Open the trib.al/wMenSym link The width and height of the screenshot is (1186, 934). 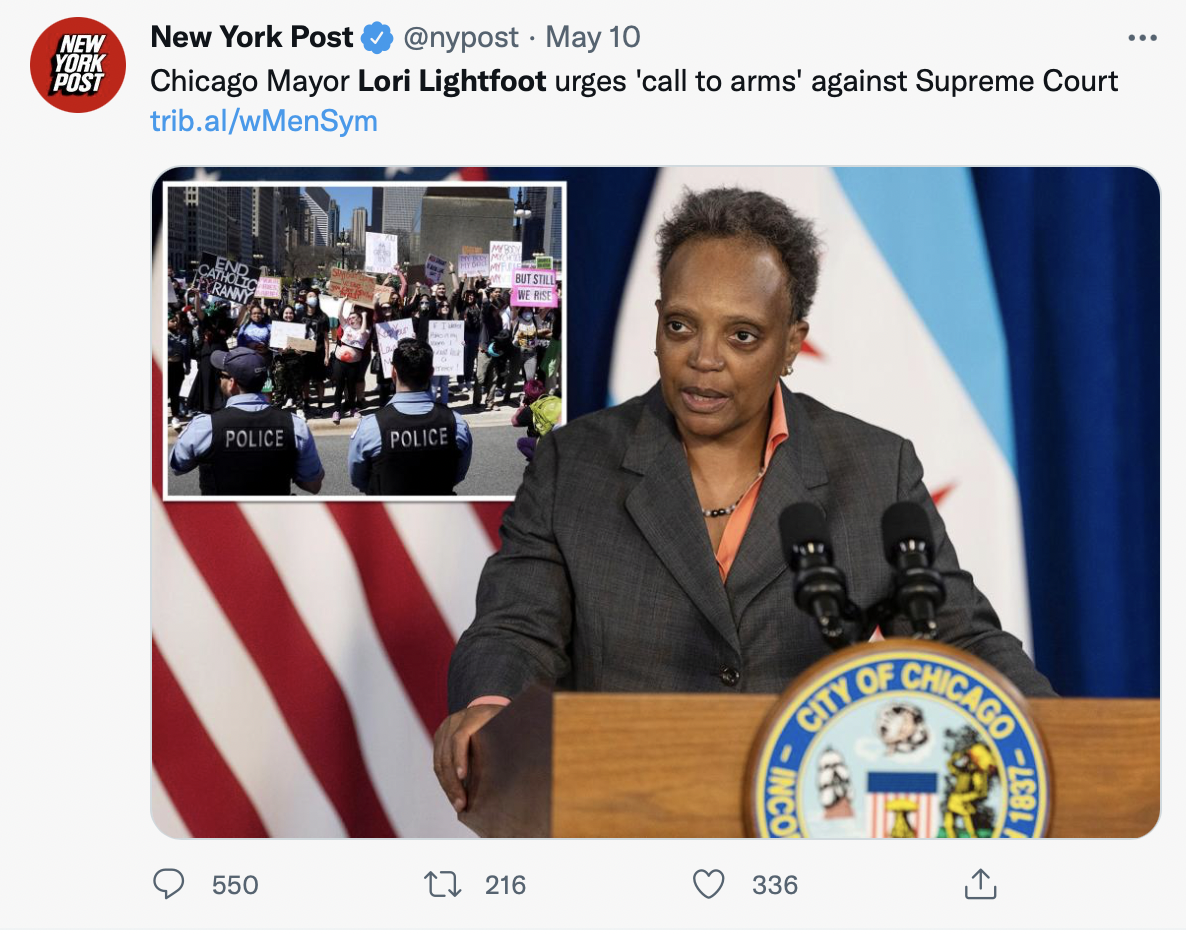coord(264,121)
